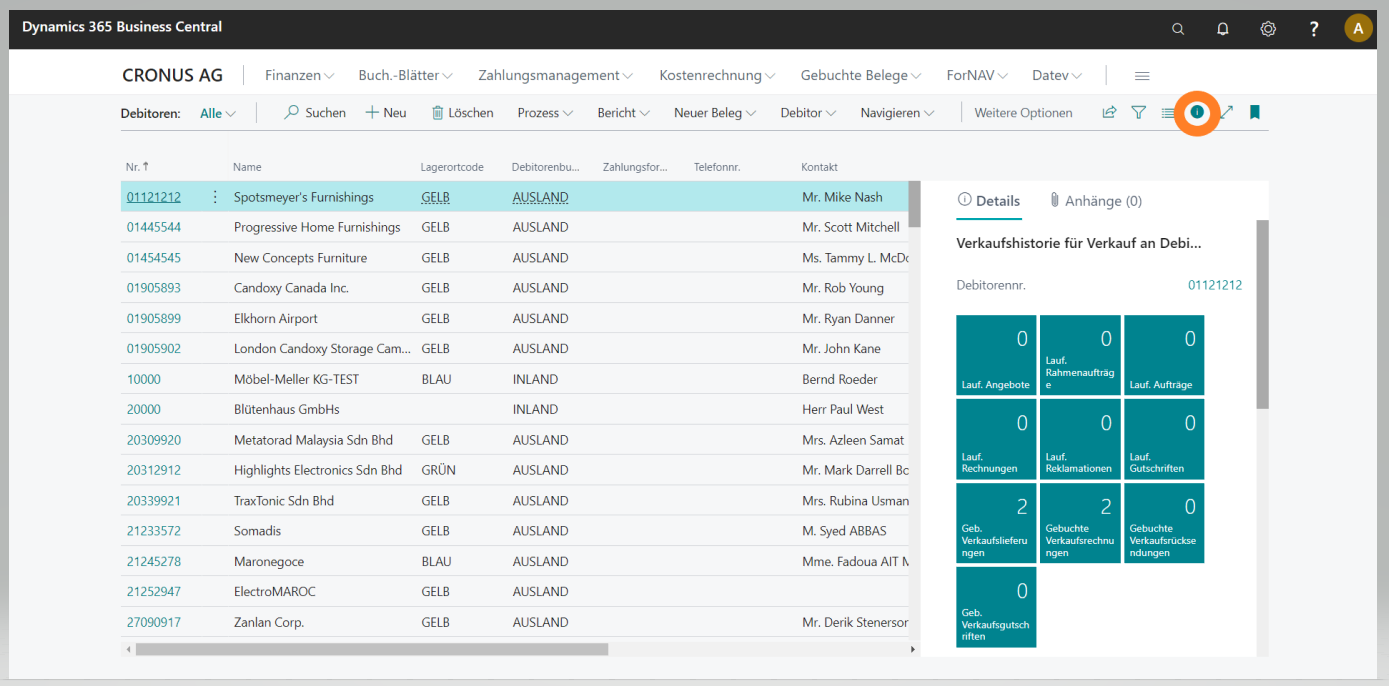This screenshot has width=1389, height=686.
Task: Expand page to full width icon
Action: coord(1226,113)
